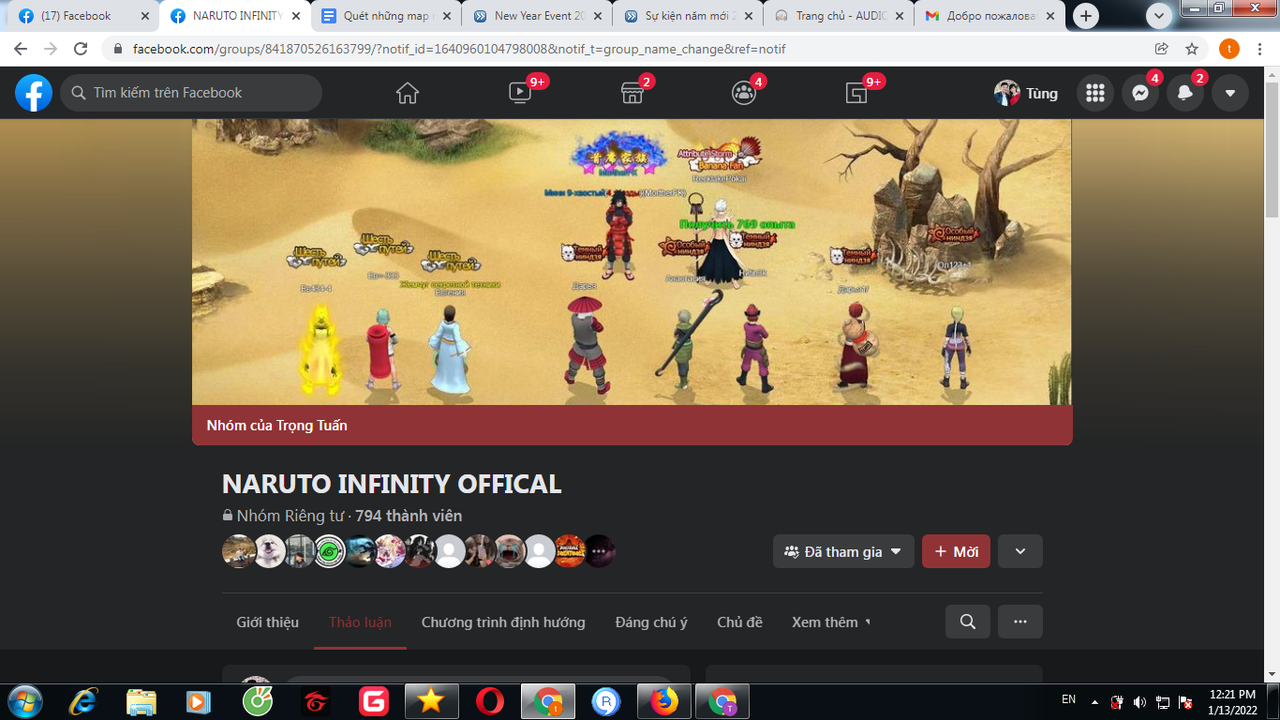Viewport: 1280px width, 720px height.
Task: Click the 794 thành viên link
Action: (x=409, y=516)
